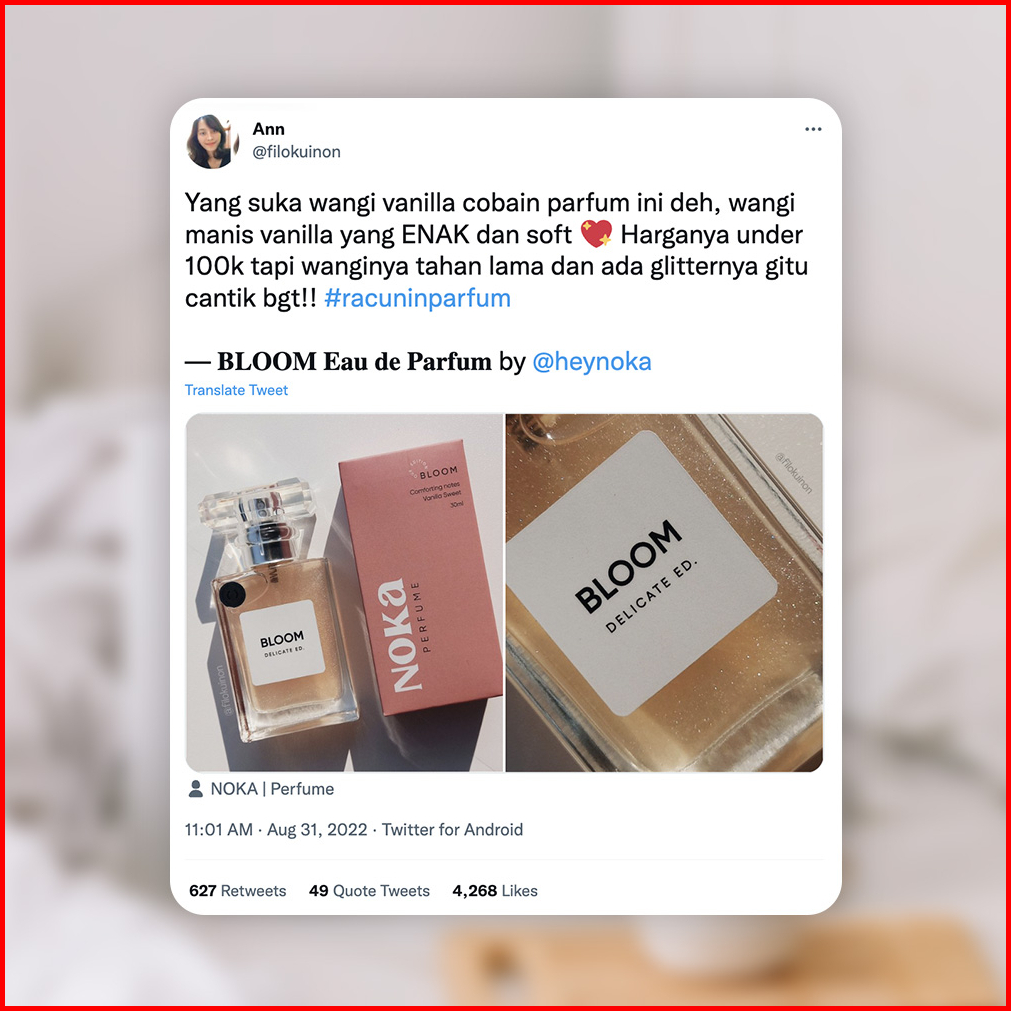Click the 11:01 AM · Aug 31, 2022 timestamp

(x=276, y=830)
